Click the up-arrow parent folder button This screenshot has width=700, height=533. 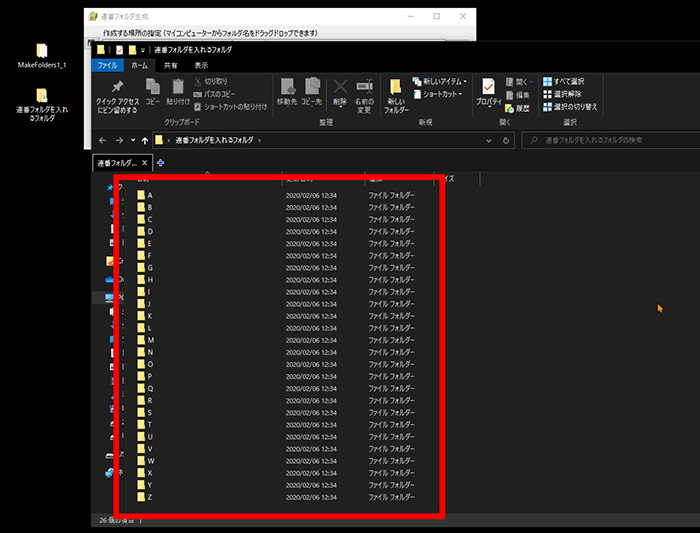(145, 140)
